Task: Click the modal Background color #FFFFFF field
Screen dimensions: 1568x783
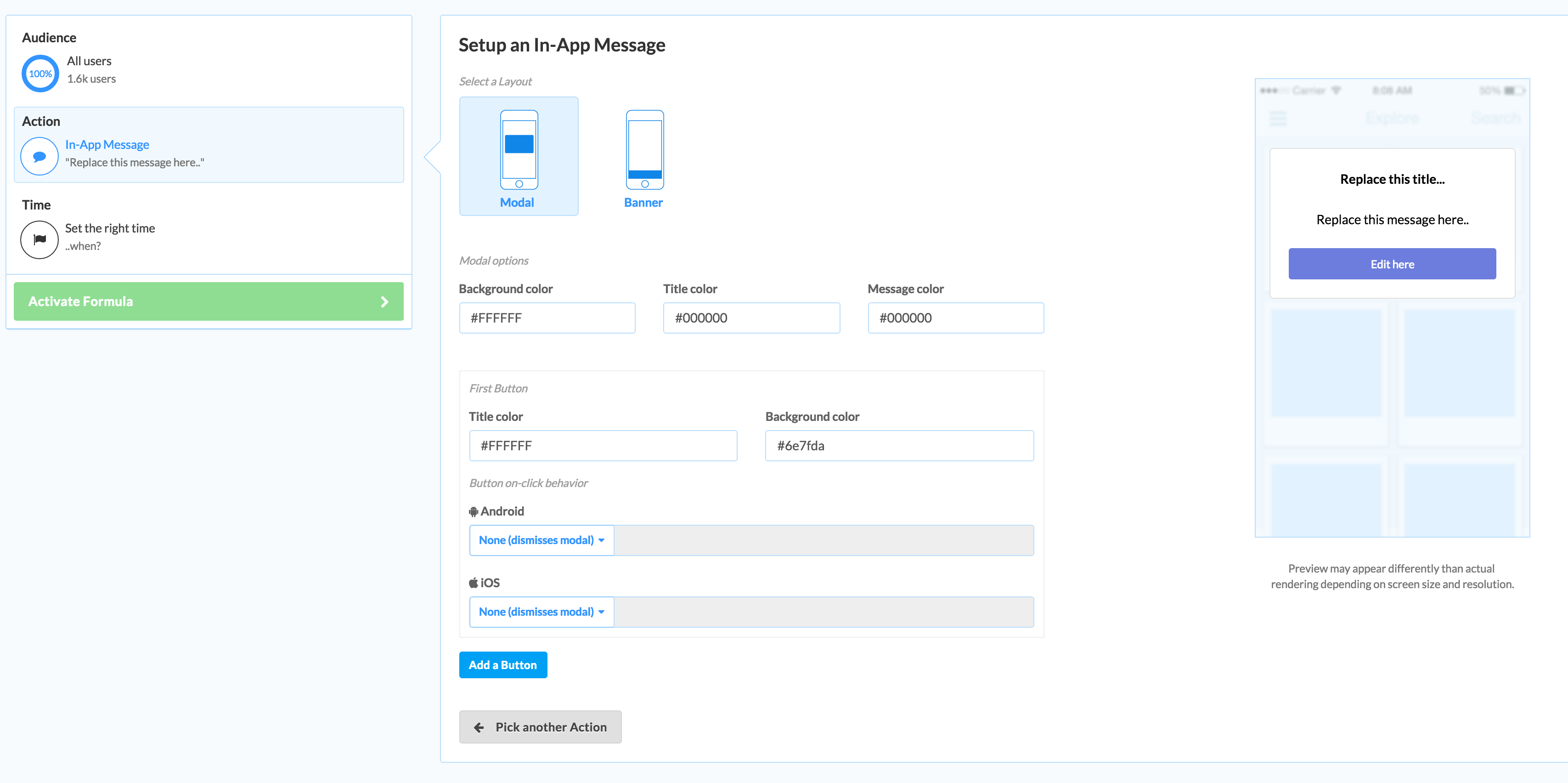Action: pyautogui.click(x=547, y=318)
